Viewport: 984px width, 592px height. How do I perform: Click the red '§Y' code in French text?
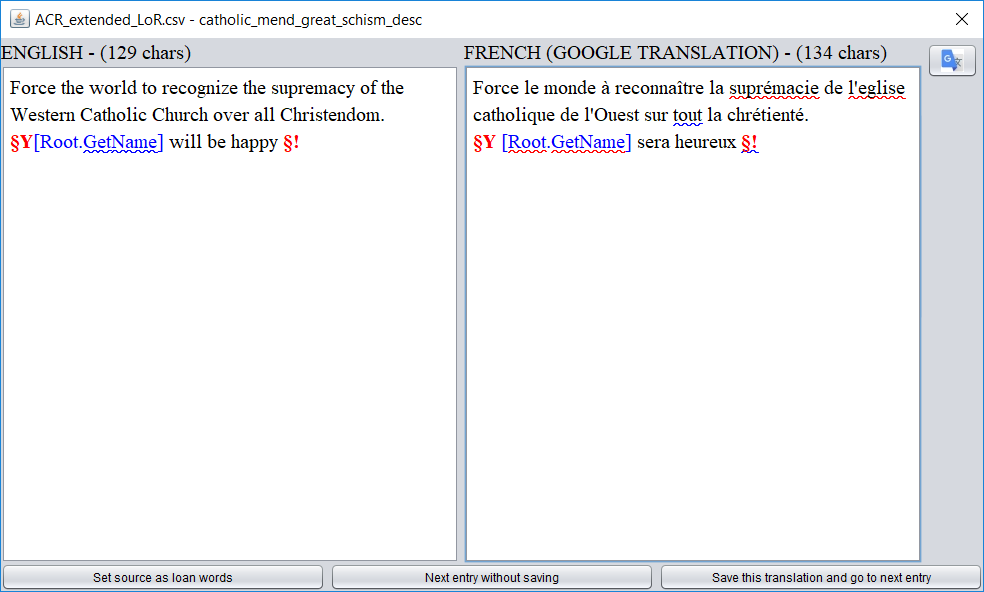(x=484, y=143)
